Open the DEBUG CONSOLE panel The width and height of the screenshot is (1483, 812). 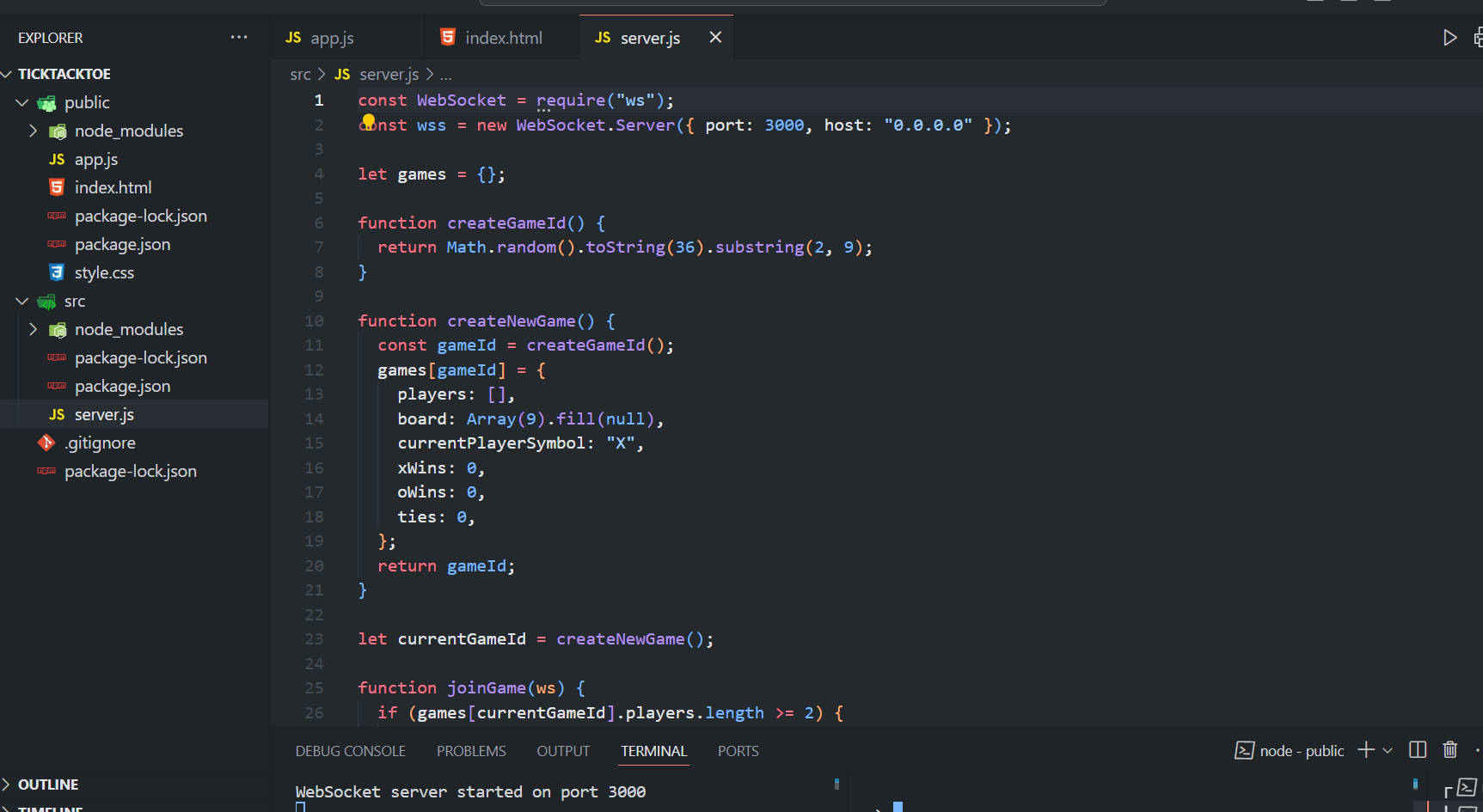(350, 751)
